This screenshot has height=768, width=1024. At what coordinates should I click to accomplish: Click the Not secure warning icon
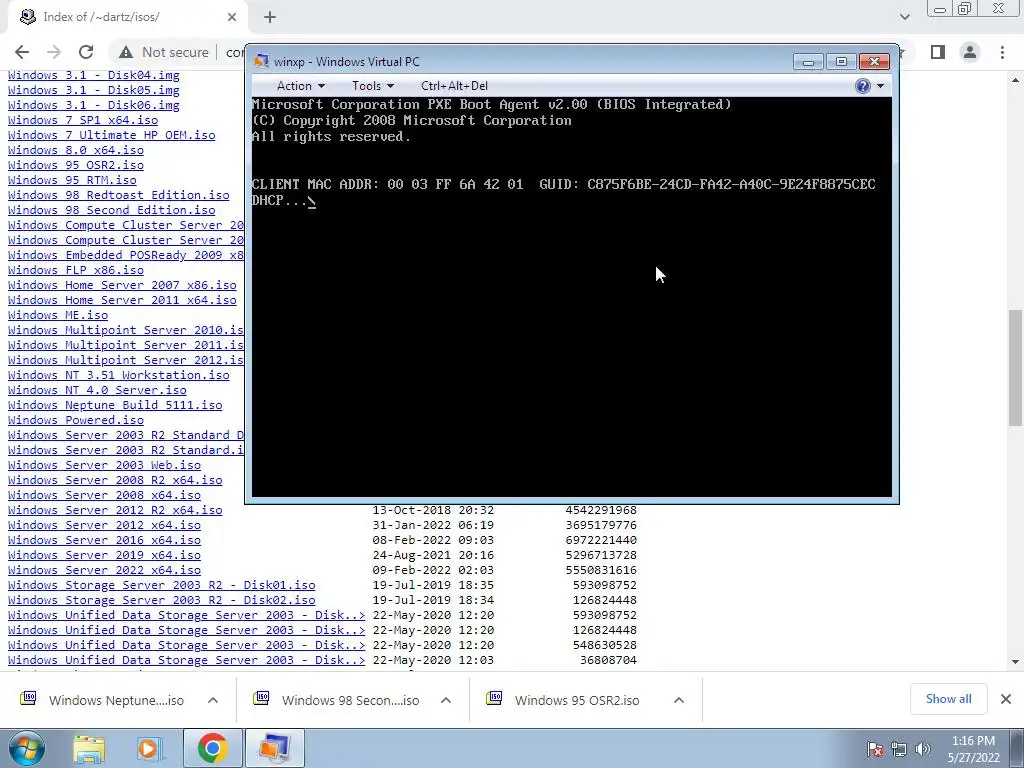coord(126,52)
